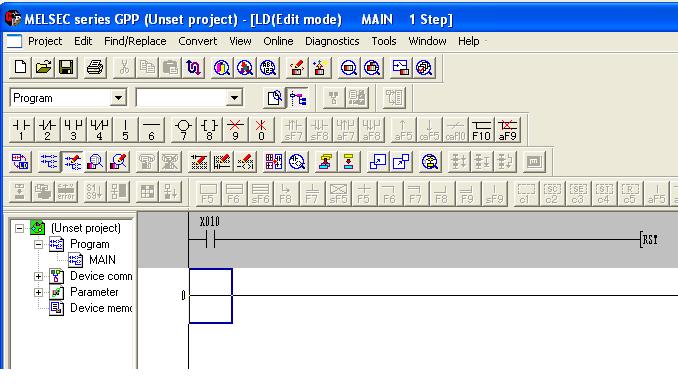Insert normally open contact (button 1)
Screen dimensions: 678x384
point(21,130)
